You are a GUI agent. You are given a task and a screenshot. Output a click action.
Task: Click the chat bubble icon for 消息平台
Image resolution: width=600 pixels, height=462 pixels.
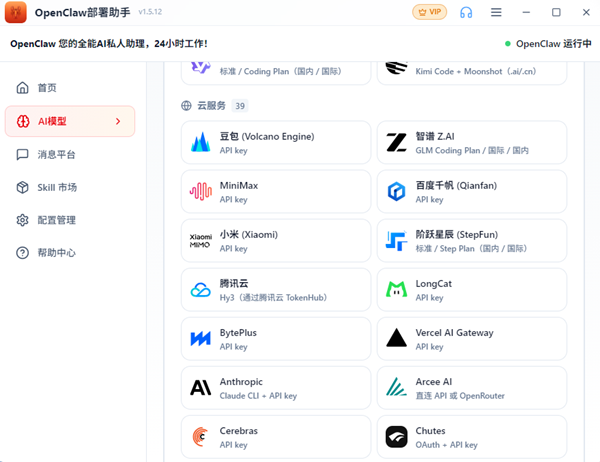[23, 155]
